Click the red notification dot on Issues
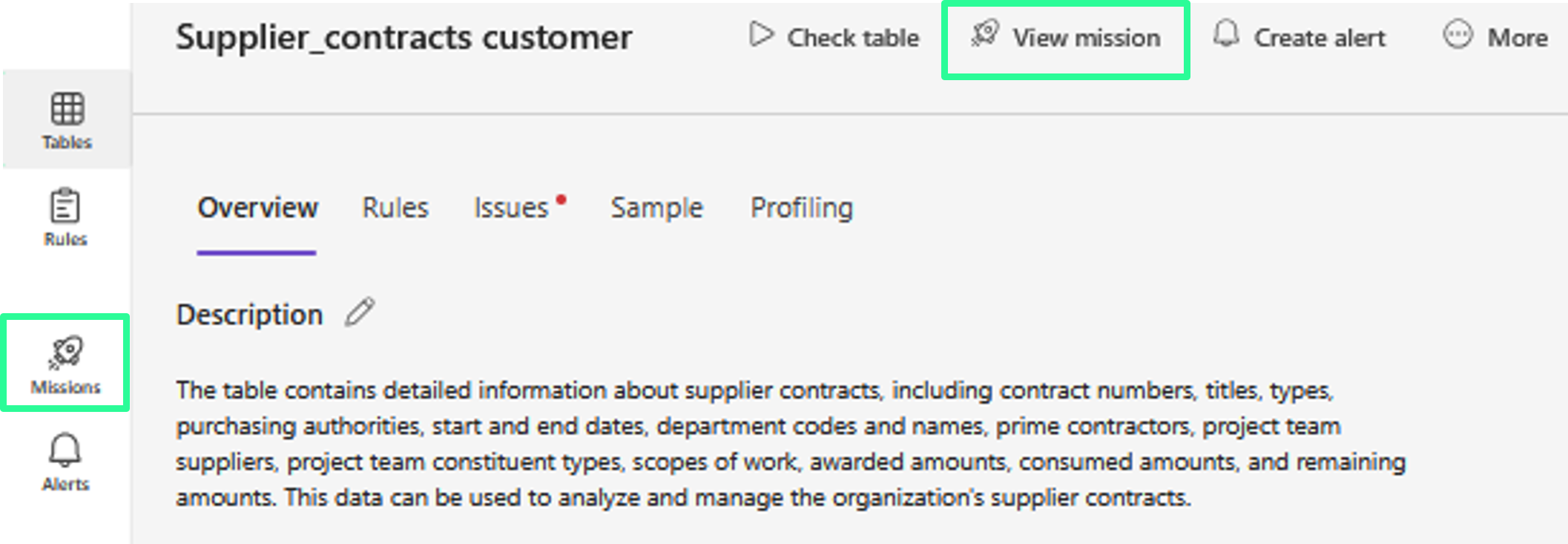Screen dimensions: 1568x544 [561, 199]
